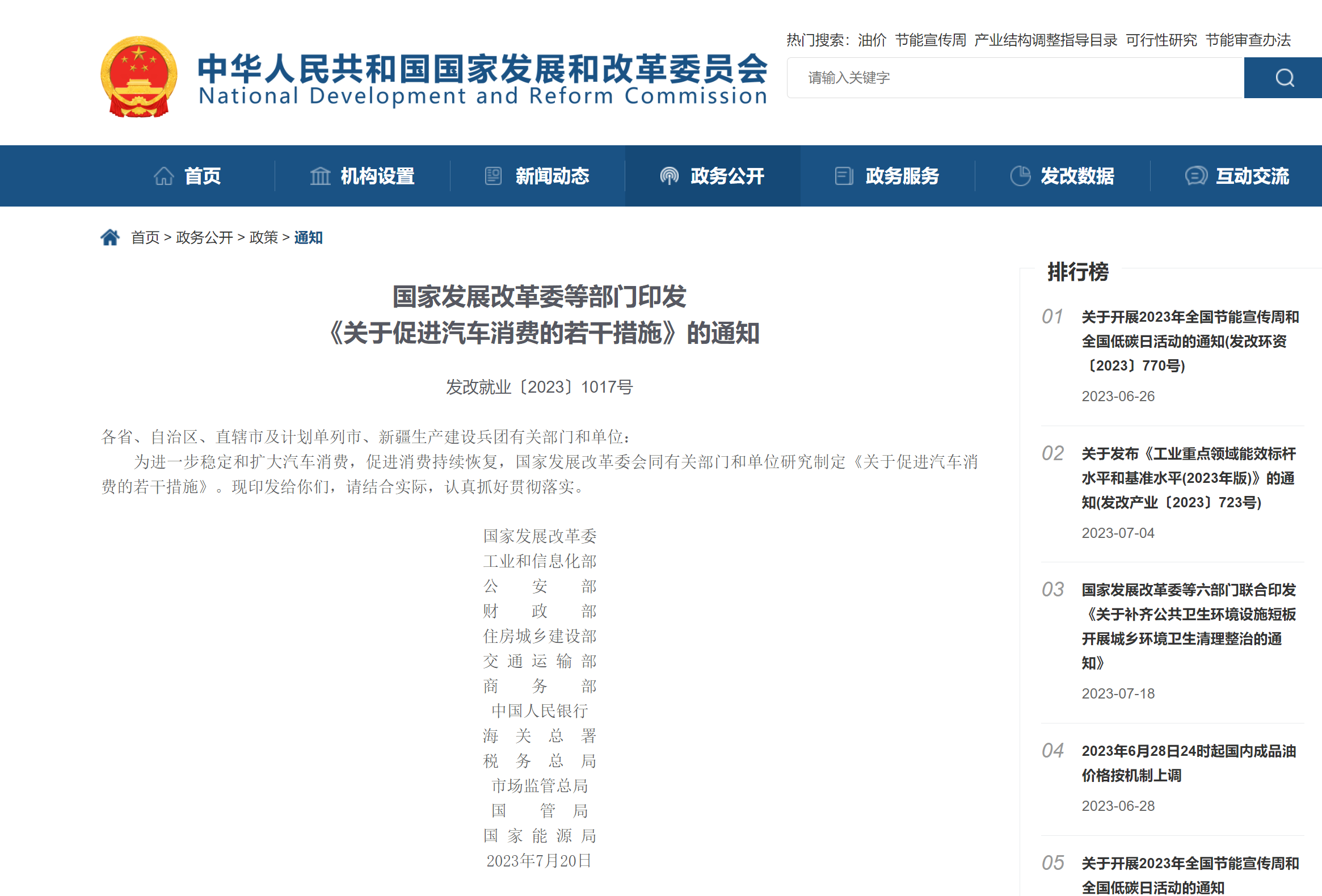Click the national emblem logo
The image size is (1322, 896).
point(138,77)
